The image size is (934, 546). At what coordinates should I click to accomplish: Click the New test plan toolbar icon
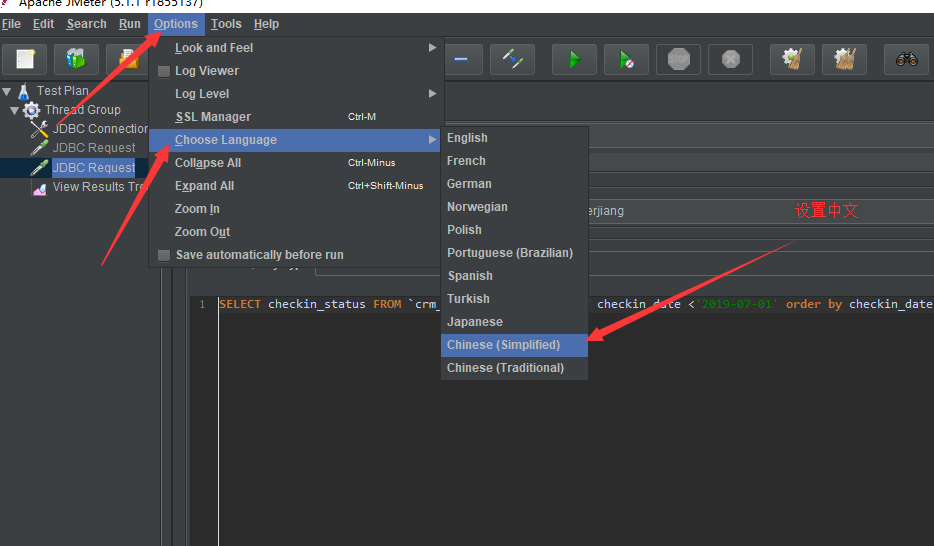coord(25,59)
